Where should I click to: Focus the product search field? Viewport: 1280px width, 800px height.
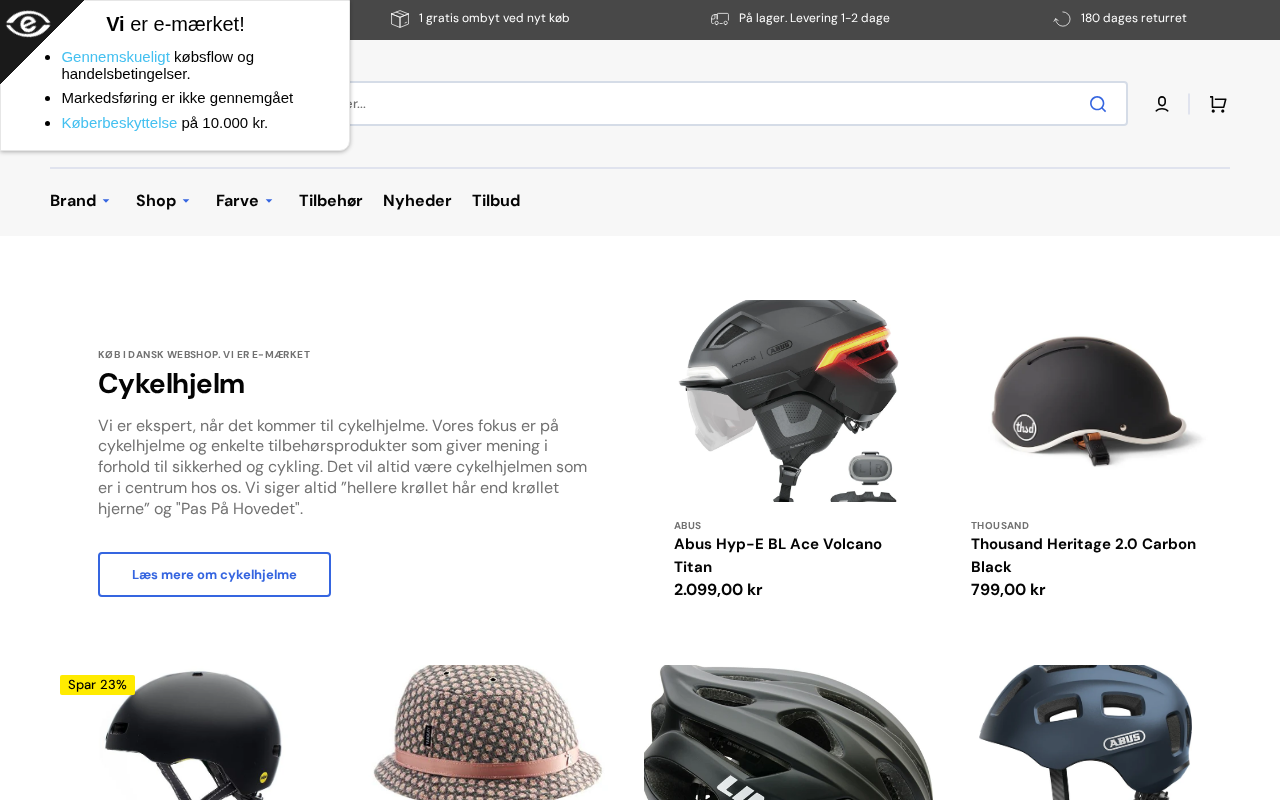tap(700, 104)
